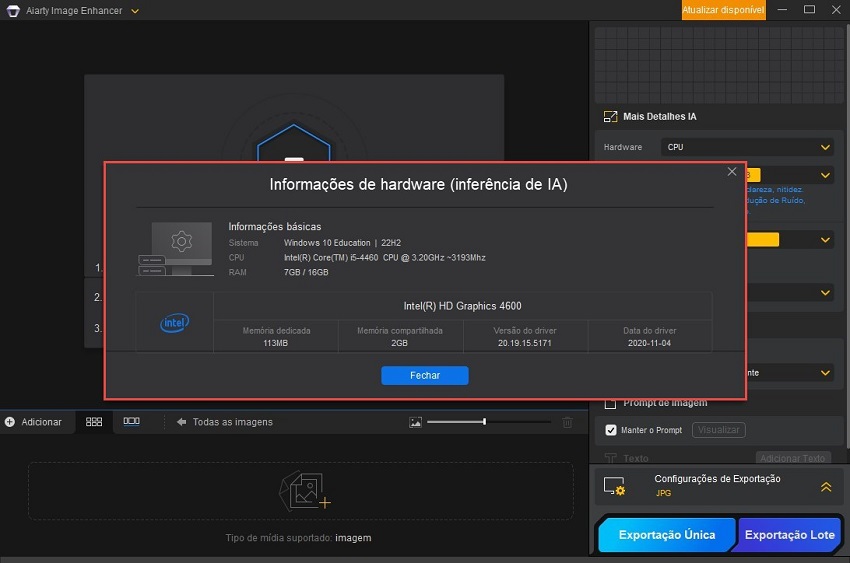This screenshot has height=563, width=850.
Task: Click the JPG export format label
Action: click(x=663, y=493)
